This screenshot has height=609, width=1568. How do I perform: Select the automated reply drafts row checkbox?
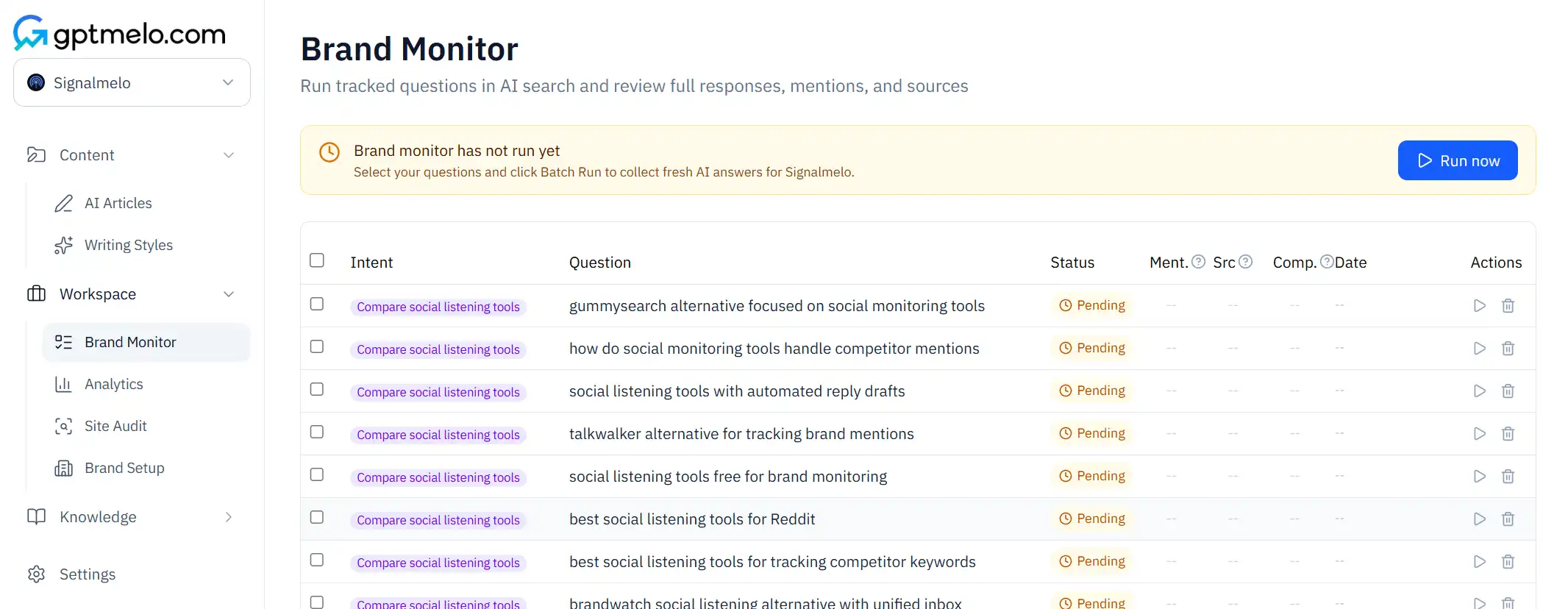tap(317, 389)
